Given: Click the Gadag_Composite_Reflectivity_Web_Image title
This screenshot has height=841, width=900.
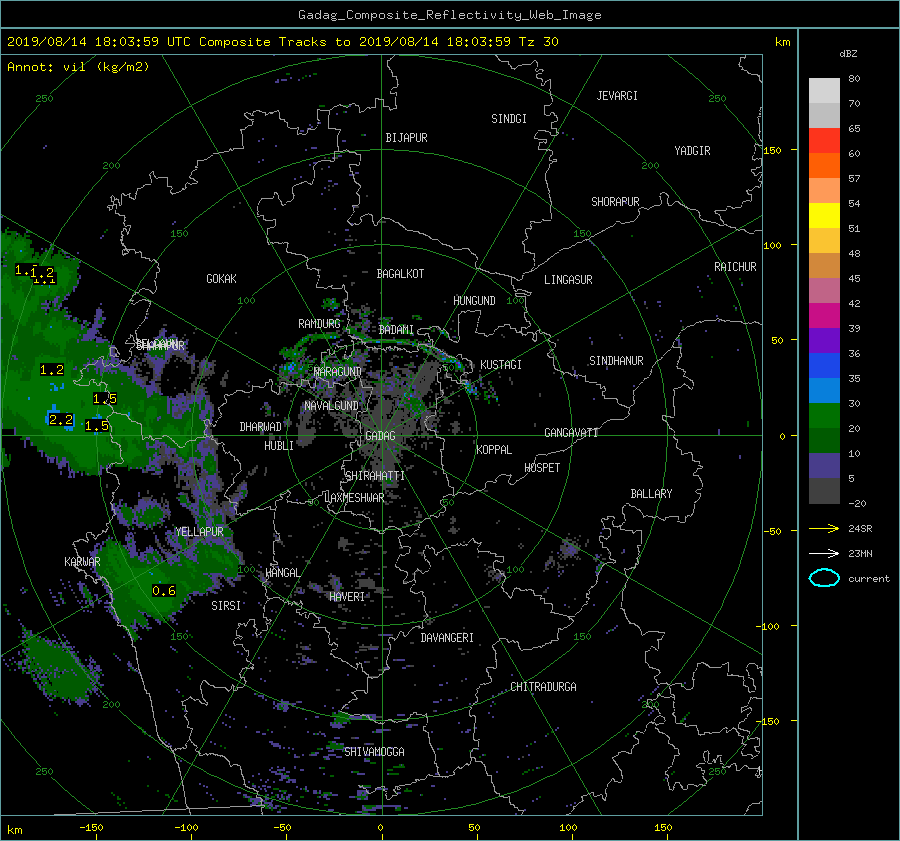Looking at the screenshot, I should tap(449, 15).
